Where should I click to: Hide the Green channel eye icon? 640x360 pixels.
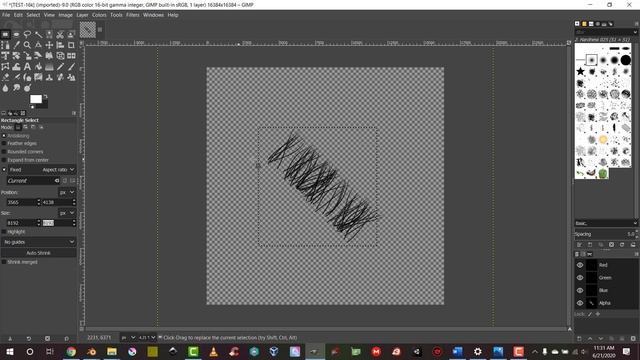[x=580, y=278]
